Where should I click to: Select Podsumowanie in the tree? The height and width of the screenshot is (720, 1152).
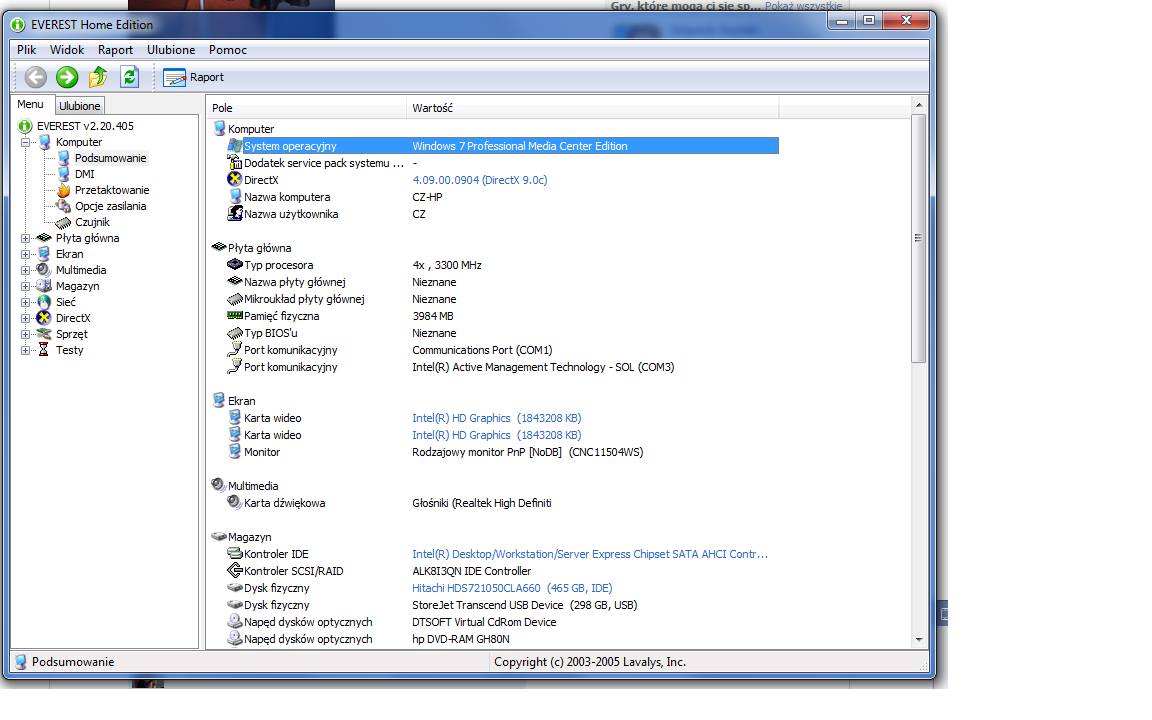pos(110,158)
